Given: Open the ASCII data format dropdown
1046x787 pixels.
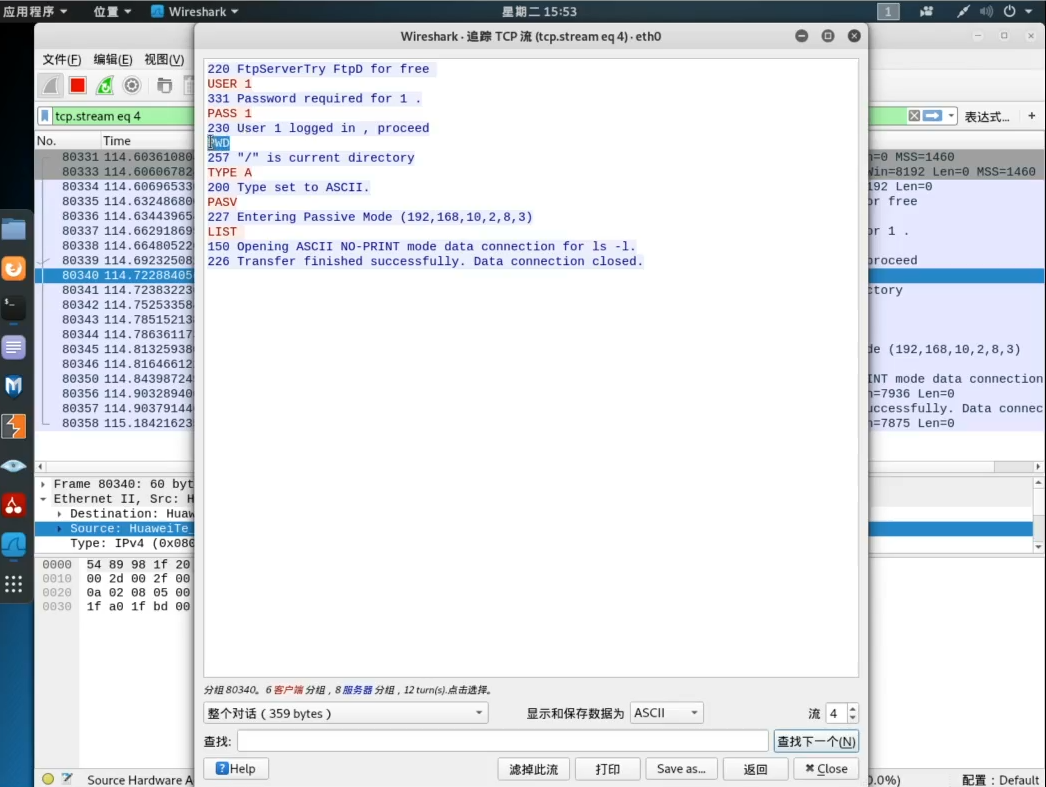Looking at the screenshot, I should pos(666,713).
